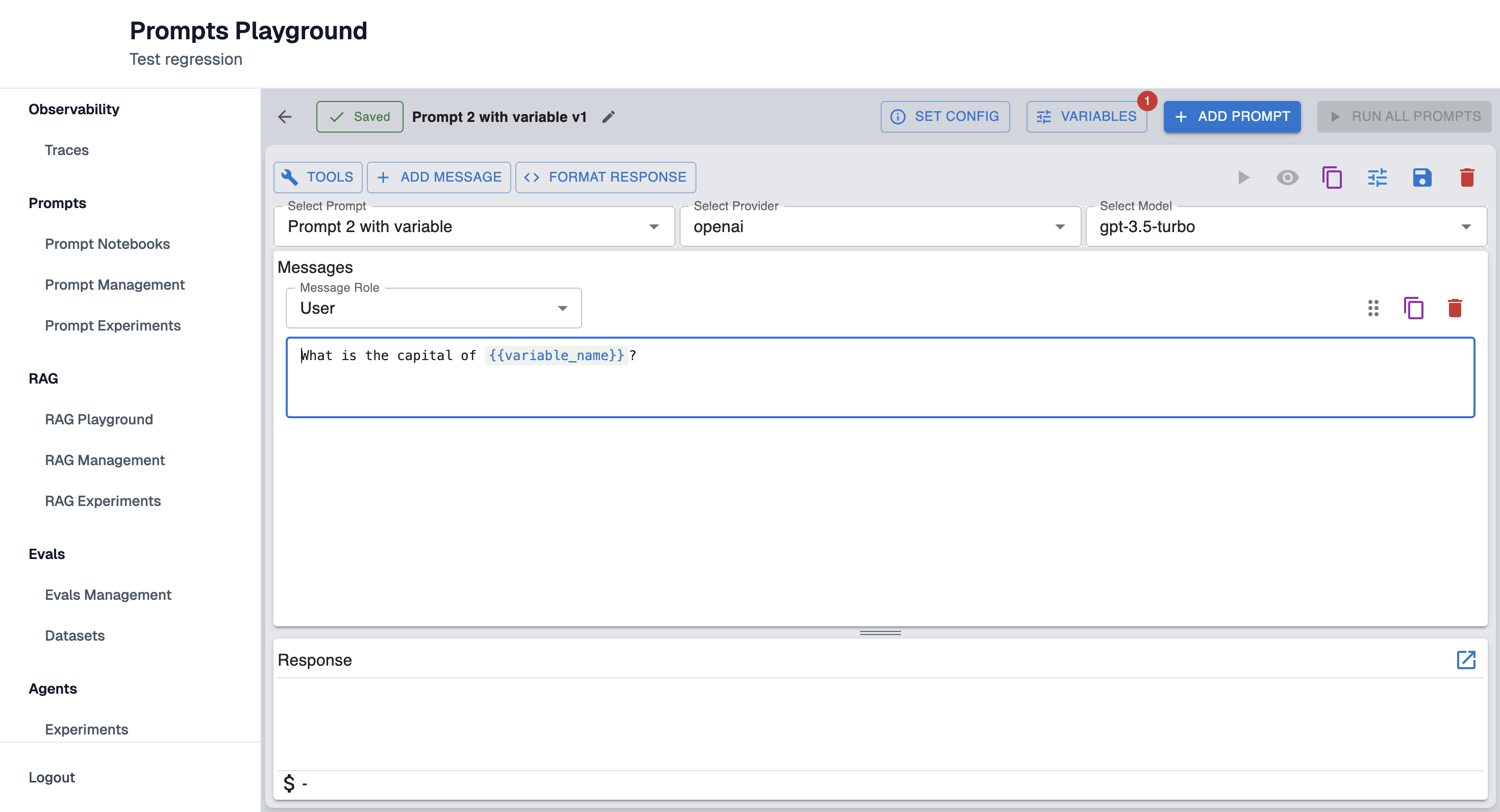This screenshot has height=812, width=1500.
Task: Click pencil icon to rename prompt
Action: (x=609, y=117)
